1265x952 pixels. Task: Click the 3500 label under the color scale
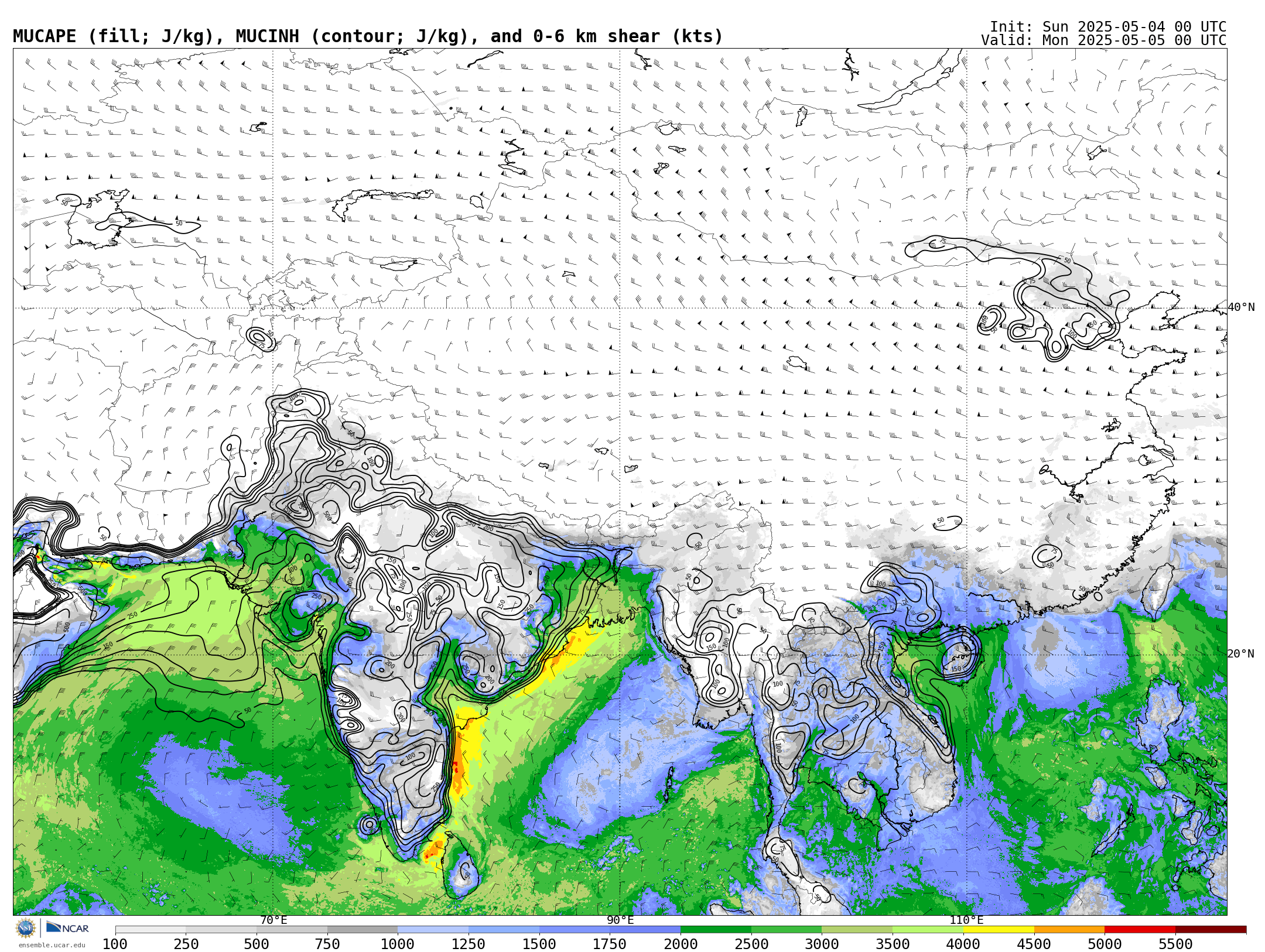click(893, 944)
